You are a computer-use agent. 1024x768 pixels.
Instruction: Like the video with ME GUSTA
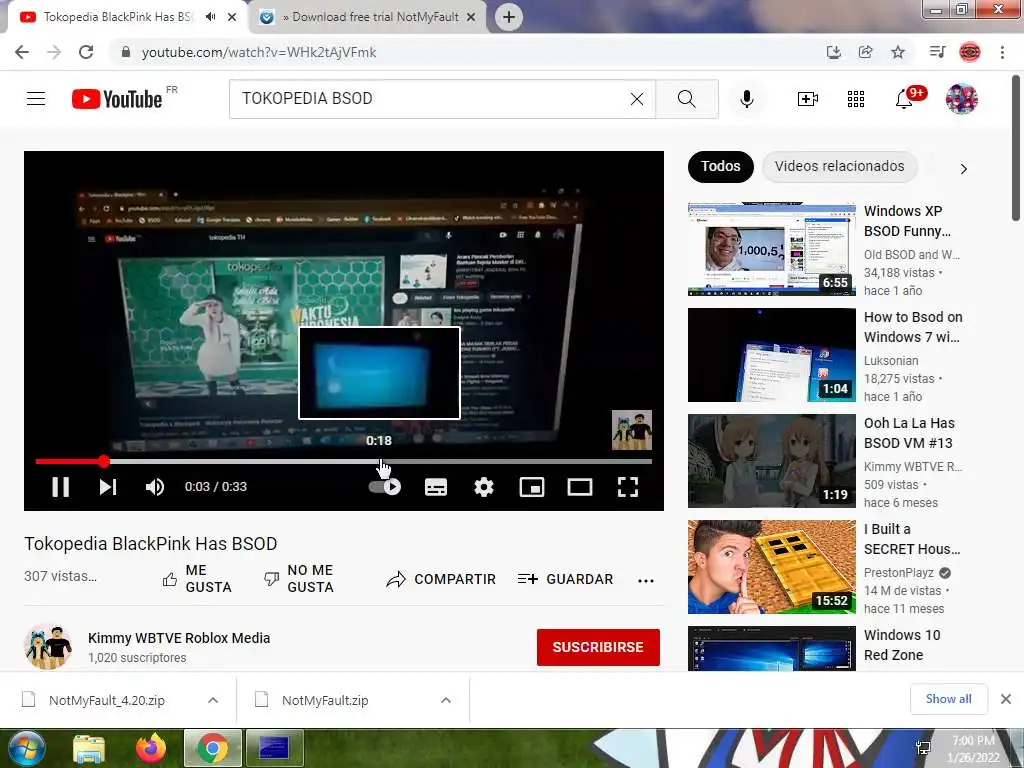tap(197, 579)
